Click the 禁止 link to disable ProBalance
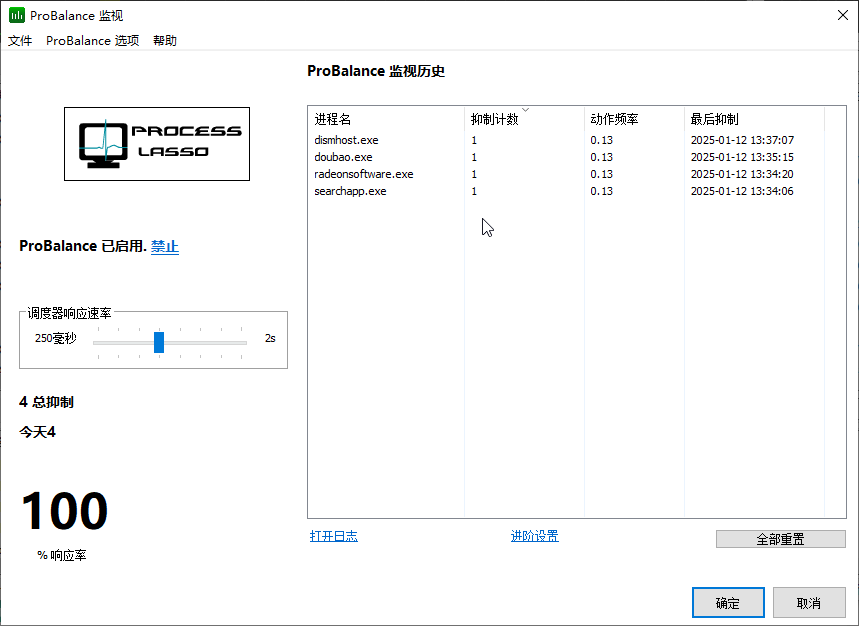The image size is (859, 626). click(164, 246)
